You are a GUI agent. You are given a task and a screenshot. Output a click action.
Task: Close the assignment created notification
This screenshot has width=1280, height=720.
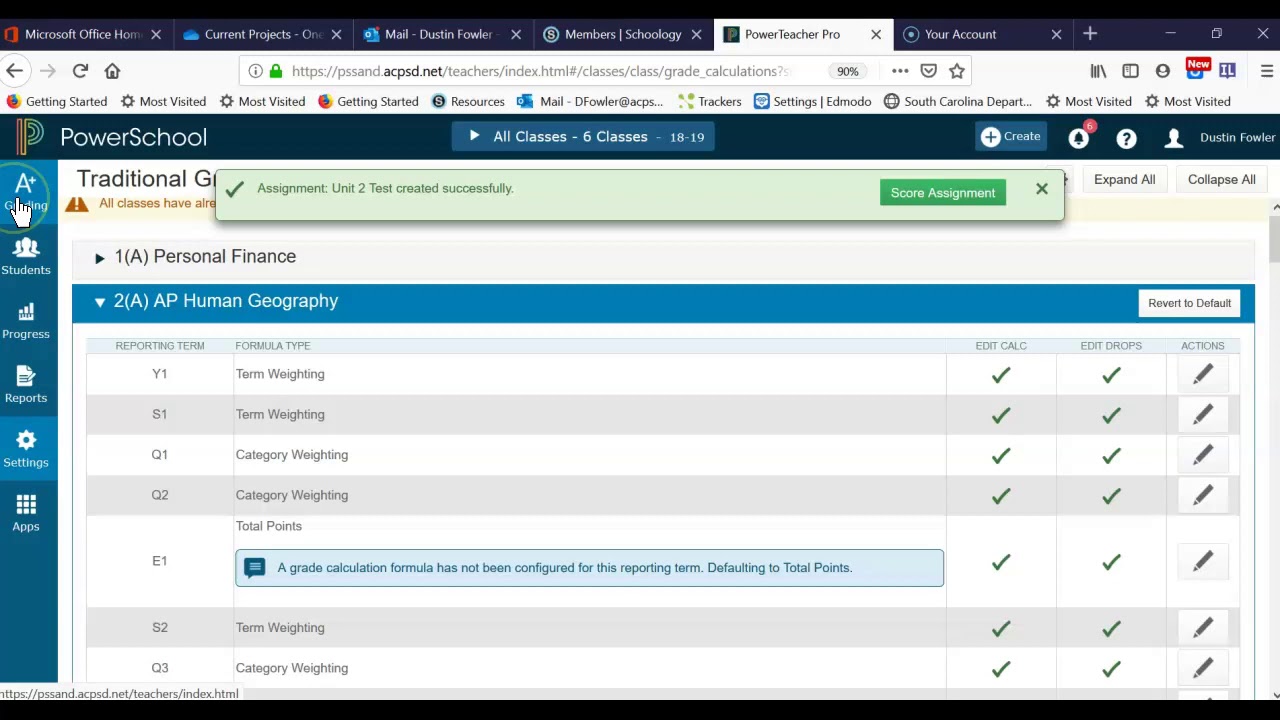click(1042, 188)
